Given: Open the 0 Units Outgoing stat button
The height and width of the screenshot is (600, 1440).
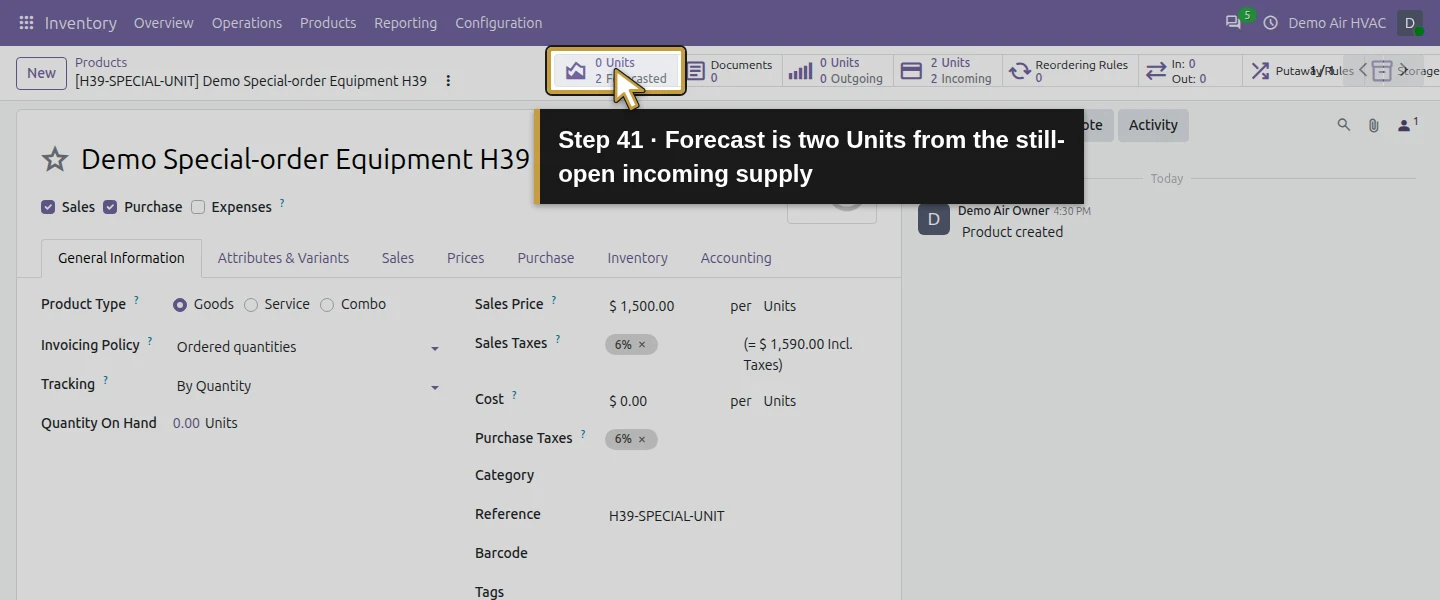Looking at the screenshot, I should (837, 71).
